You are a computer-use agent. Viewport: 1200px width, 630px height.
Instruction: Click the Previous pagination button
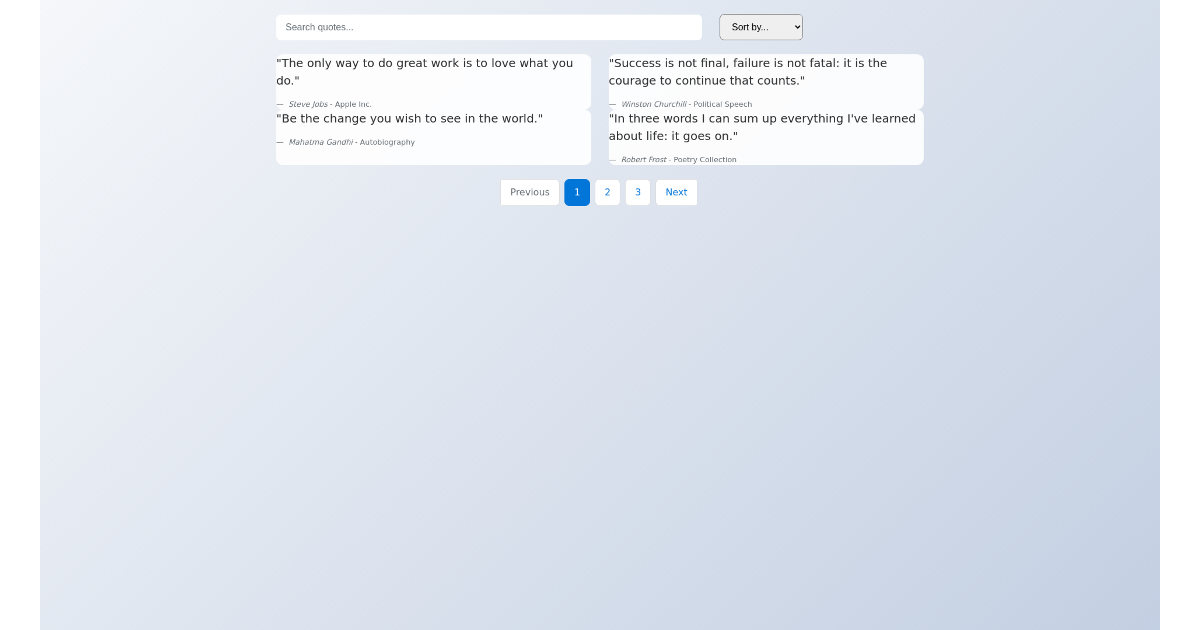pyautogui.click(x=529, y=192)
